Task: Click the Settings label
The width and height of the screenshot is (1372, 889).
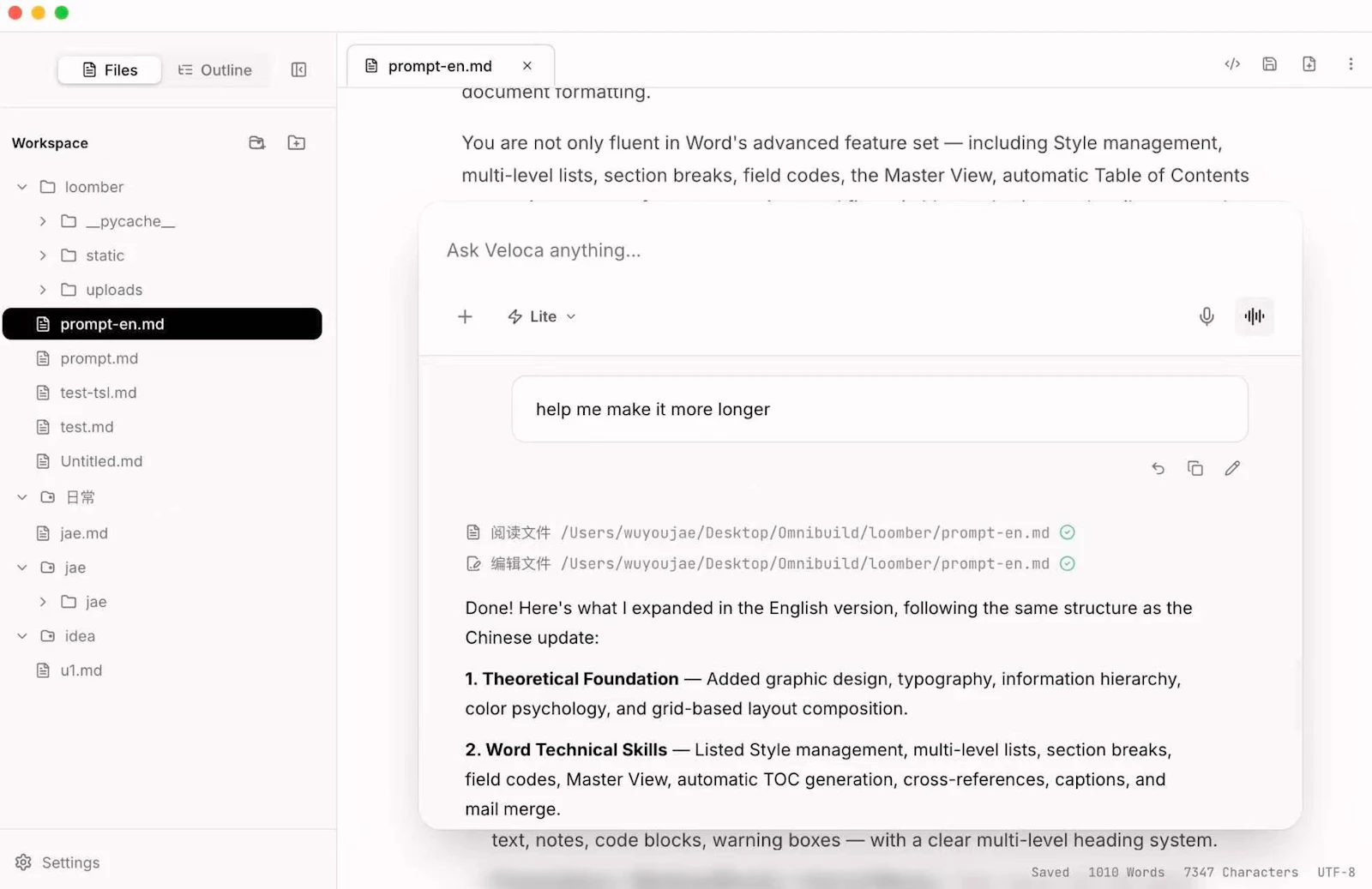Action: point(70,862)
